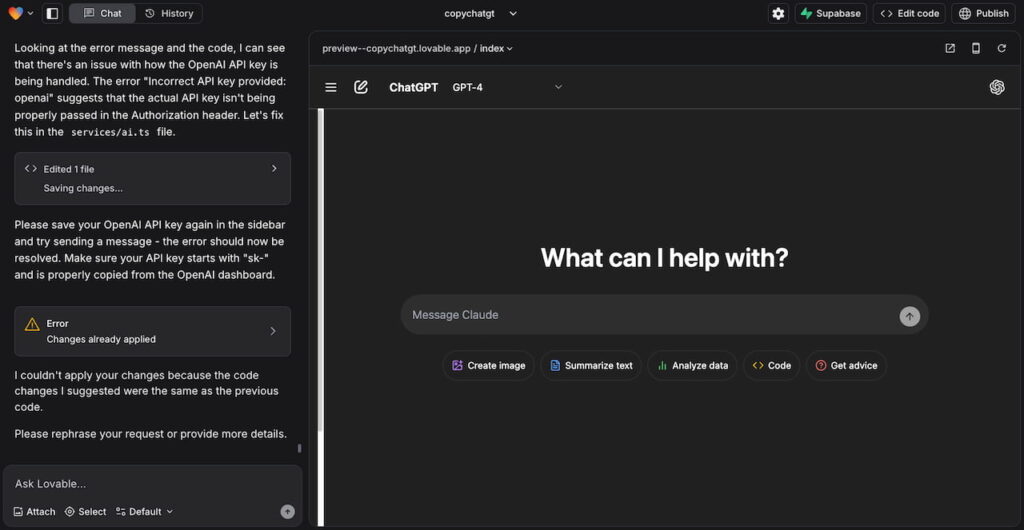Click the Create image suggestion chip
The height and width of the screenshot is (530, 1024).
(x=488, y=366)
